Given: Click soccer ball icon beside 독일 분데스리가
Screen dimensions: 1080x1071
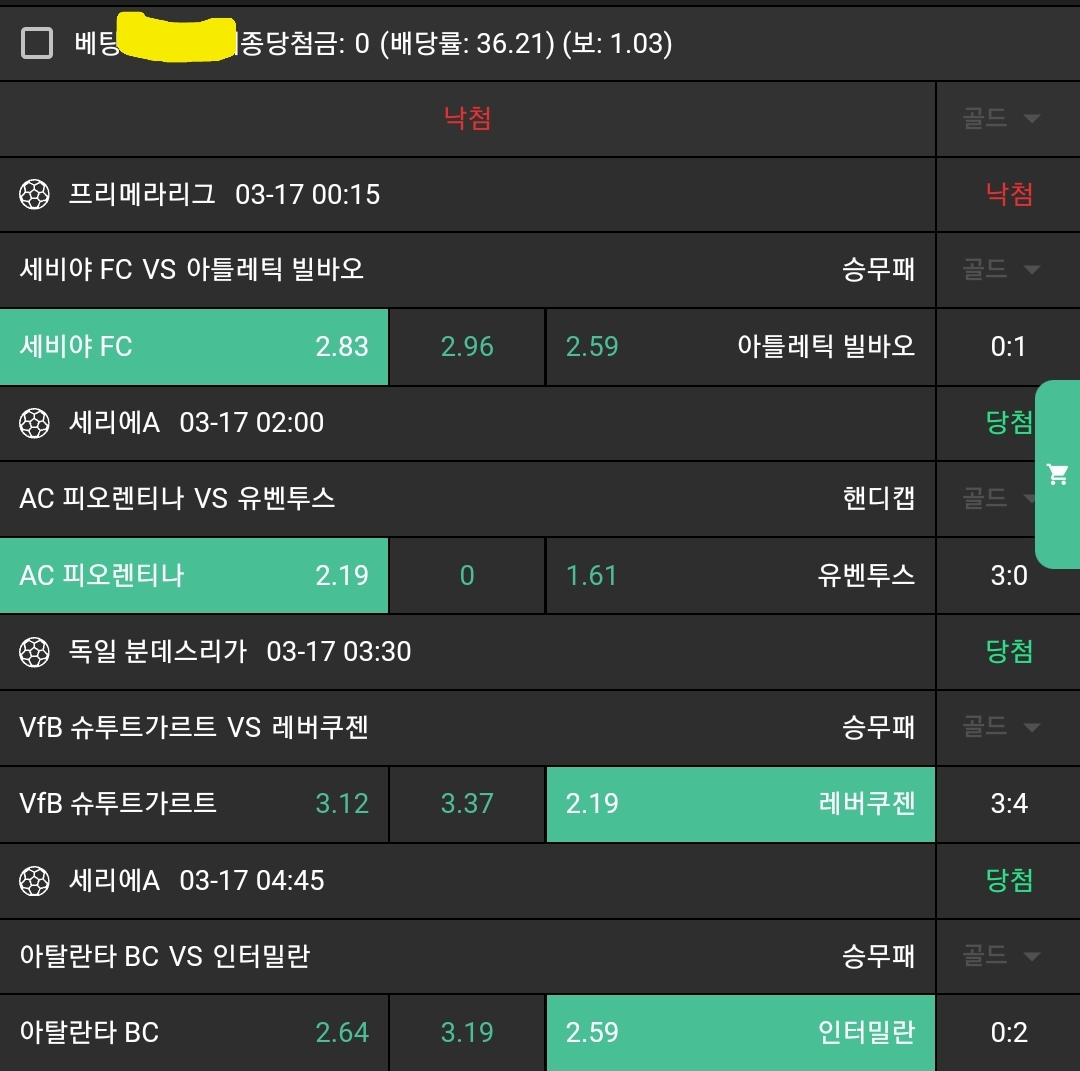Looking at the screenshot, I should tap(34, 652).
